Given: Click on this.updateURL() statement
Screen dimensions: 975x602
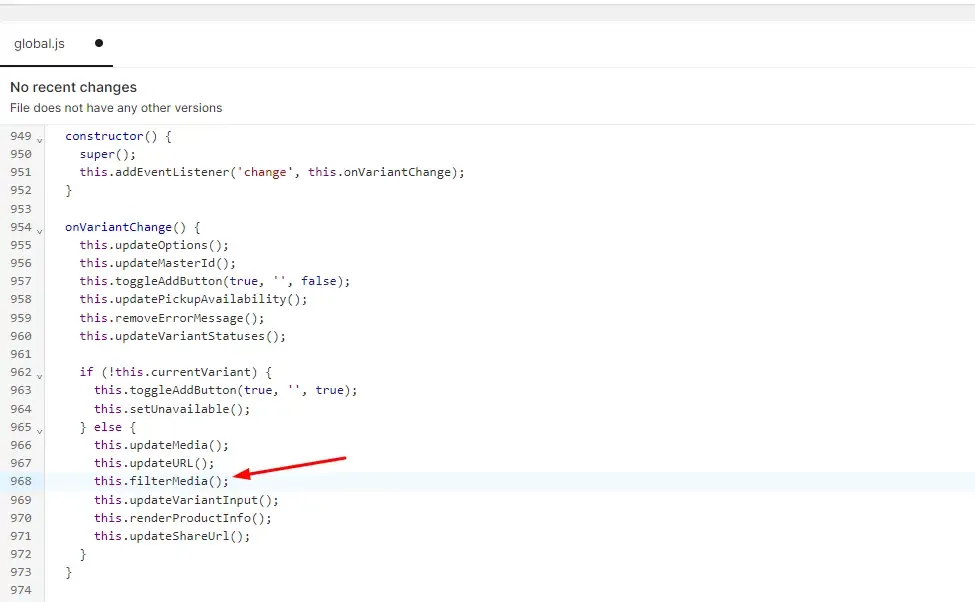Looking at the screenshot, I should coord(154,463).
